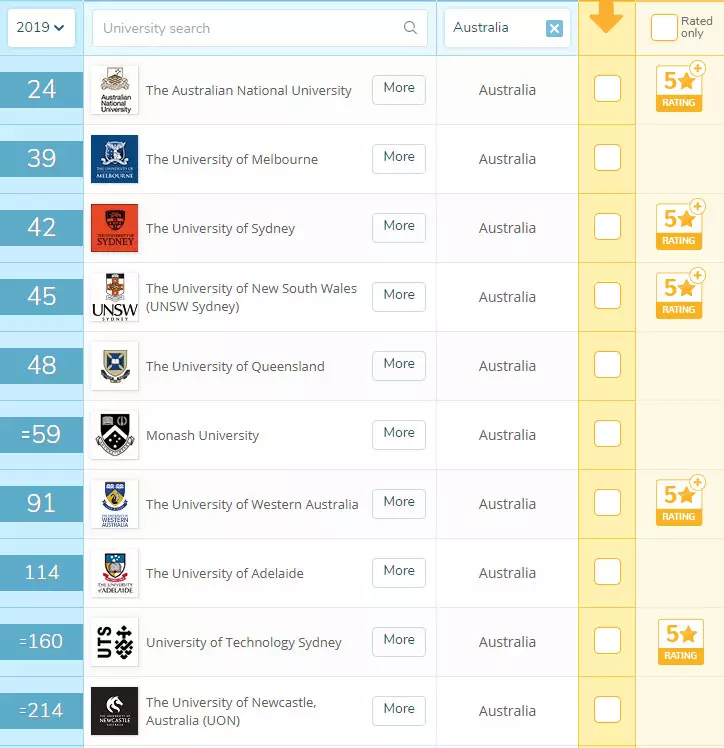Open University of Technology Sydney rating badge

680,642
